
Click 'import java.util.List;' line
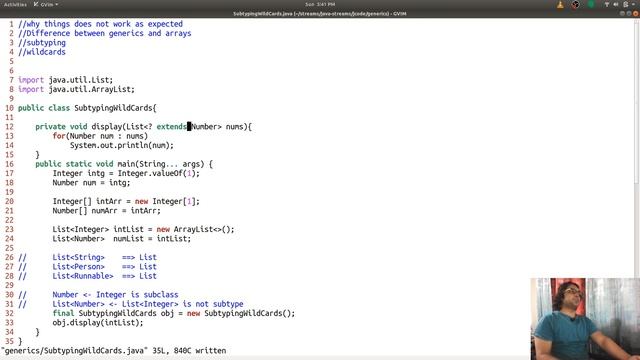tap(65, 80)
